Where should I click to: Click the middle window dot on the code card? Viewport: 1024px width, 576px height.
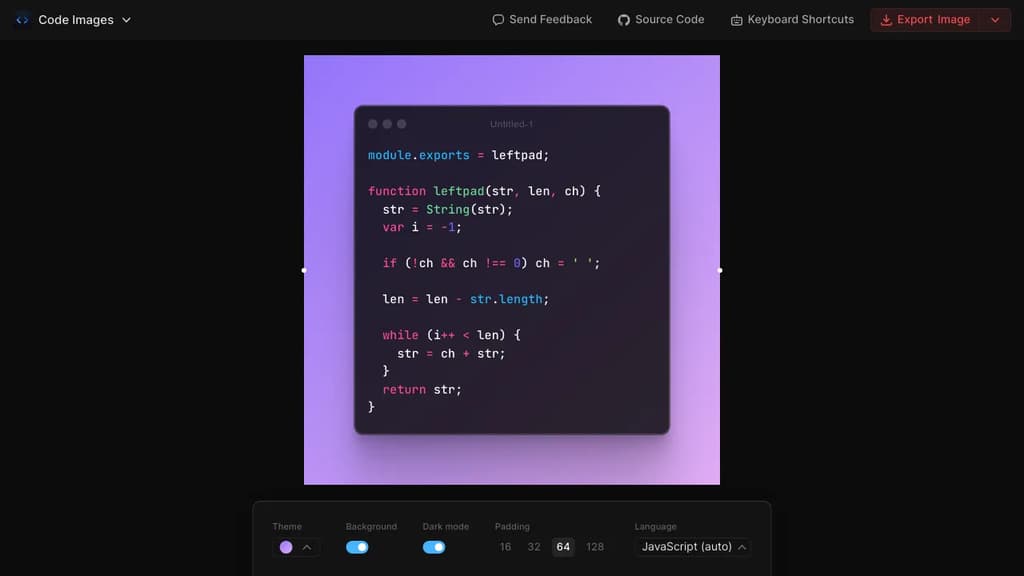388,123
